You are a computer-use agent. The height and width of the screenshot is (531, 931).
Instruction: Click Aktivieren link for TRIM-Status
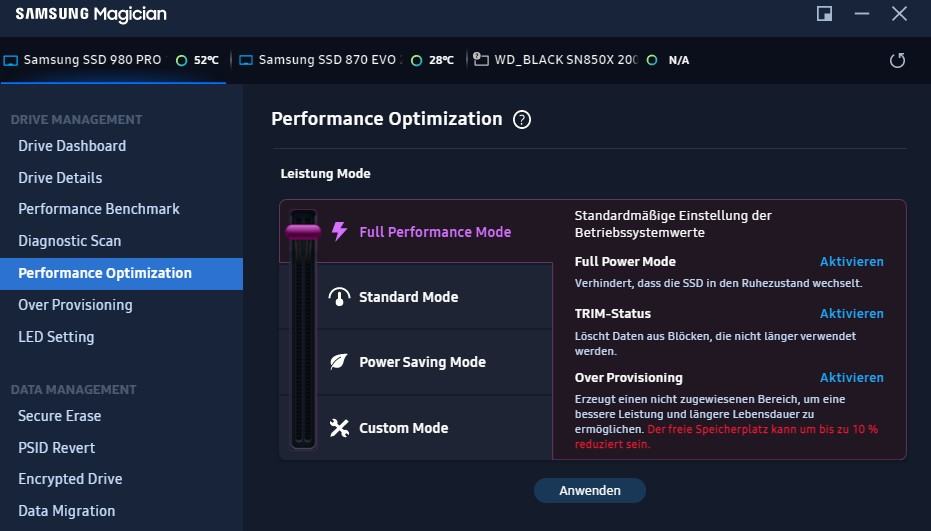pos(851,314)
